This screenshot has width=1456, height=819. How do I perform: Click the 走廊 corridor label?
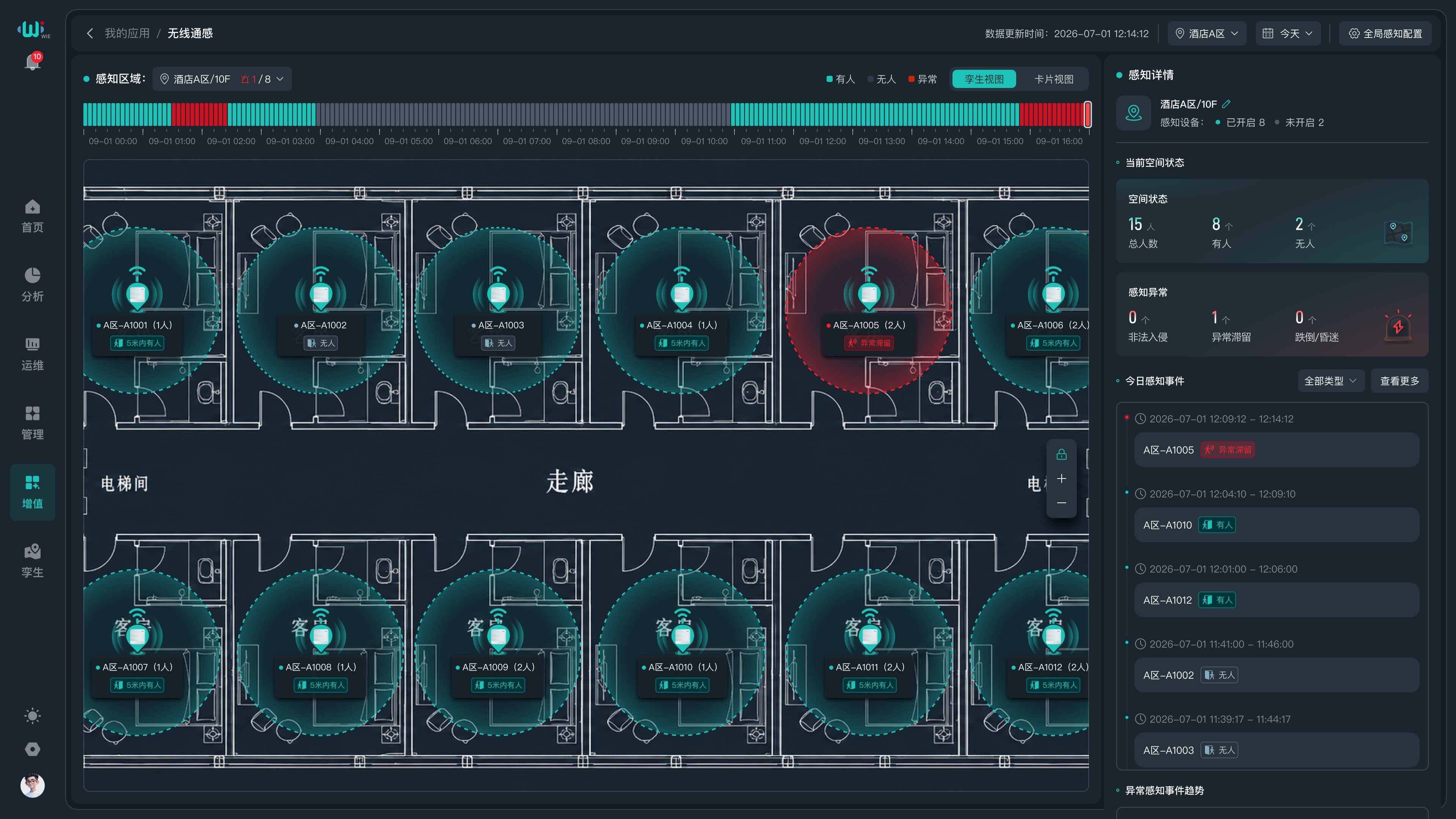[570, 482]
